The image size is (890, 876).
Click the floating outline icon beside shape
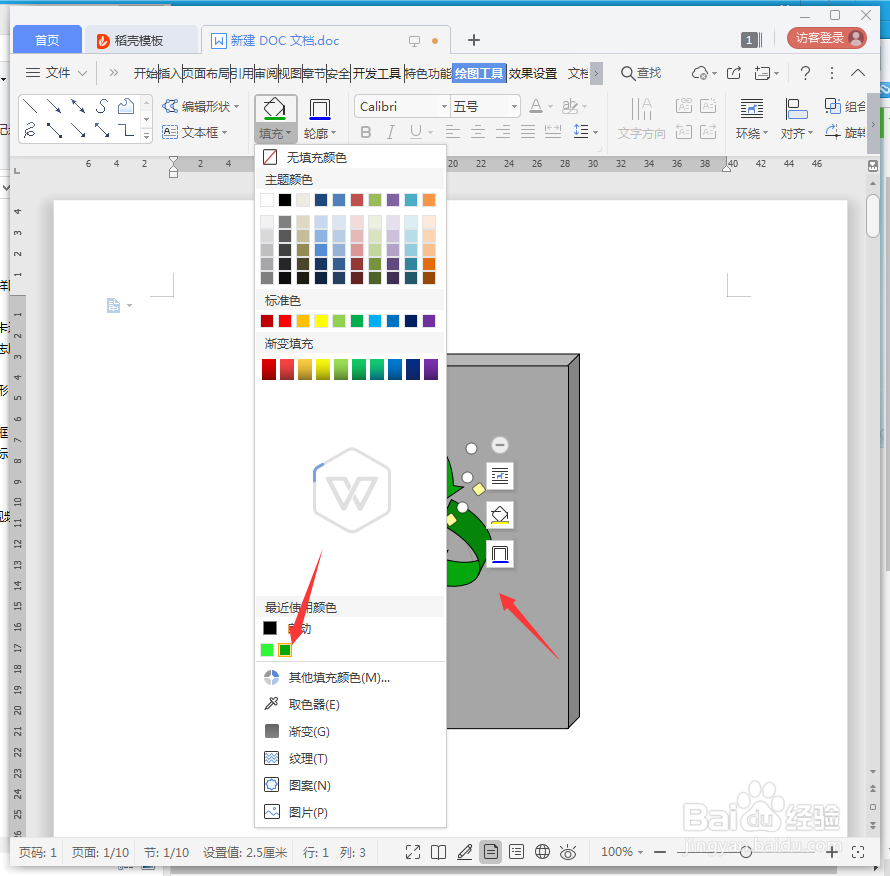coord(499,554)
